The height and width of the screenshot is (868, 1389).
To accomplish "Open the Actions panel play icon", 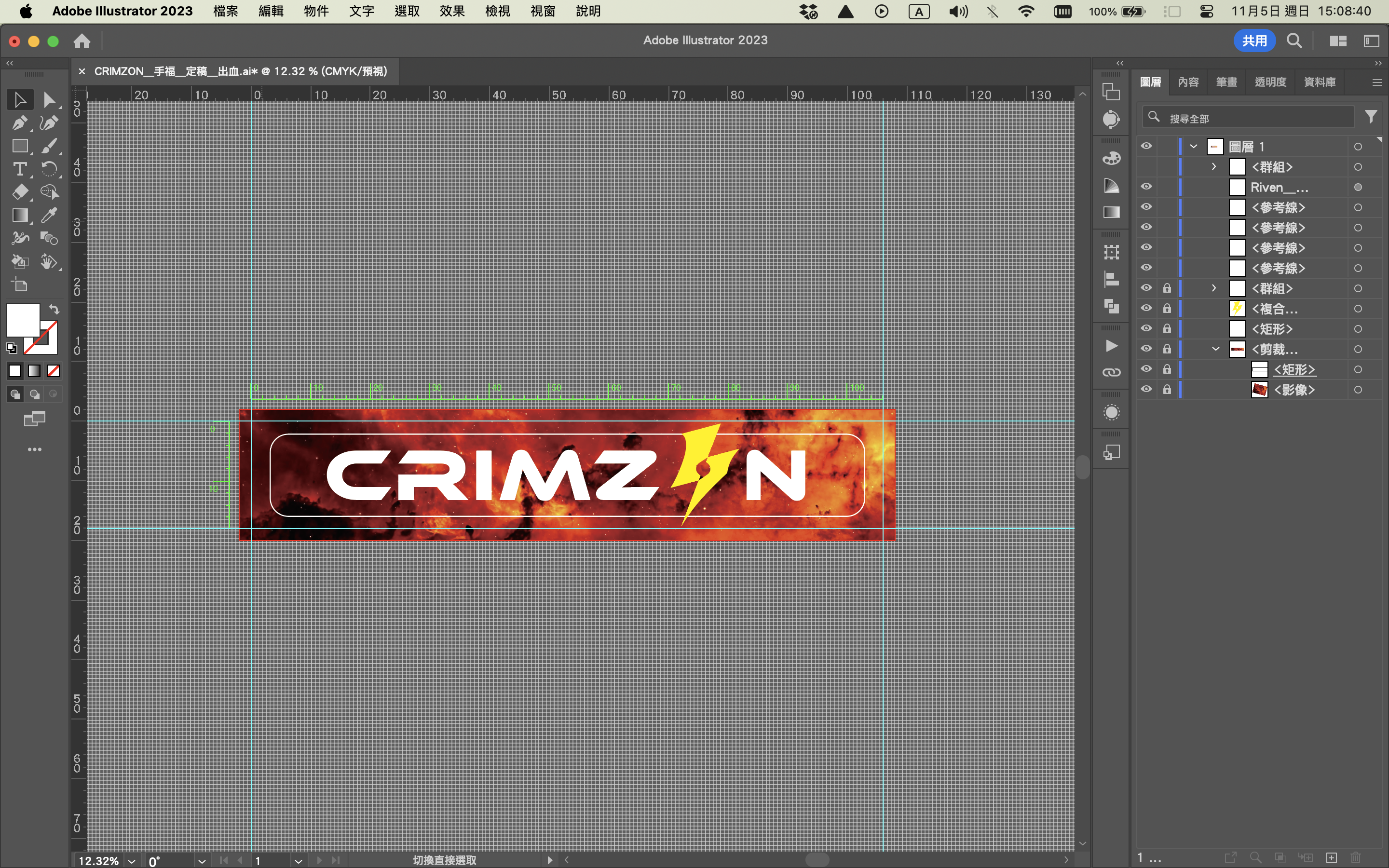I will pos(1111,346).
